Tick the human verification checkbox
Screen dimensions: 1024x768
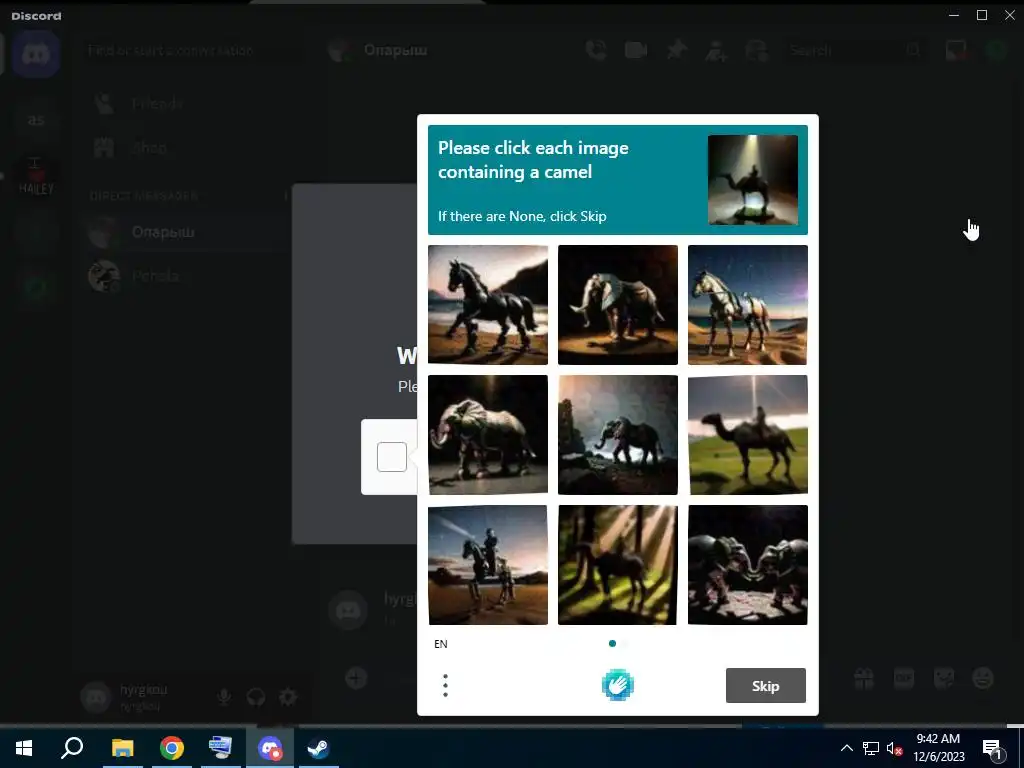(392, 456)
